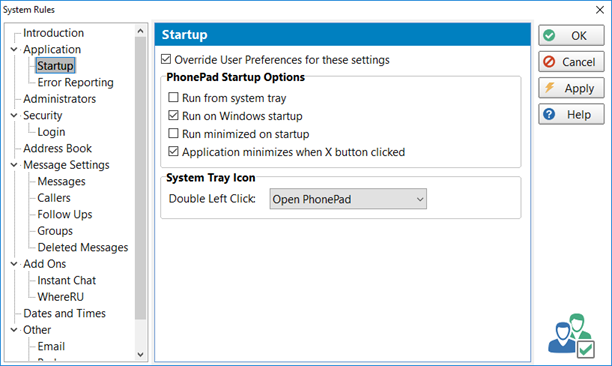This screenshot has width=612, height=366.
Task: Click the users with checkmark logo icon
Action: click(571, 336)
